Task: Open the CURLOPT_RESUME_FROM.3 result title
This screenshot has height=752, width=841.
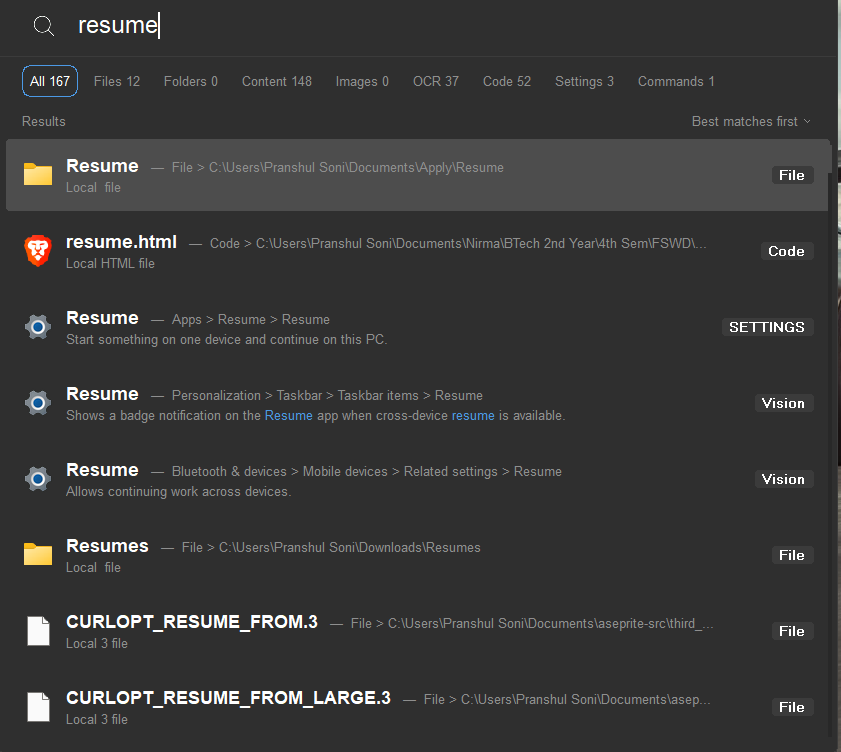Action: click(192, 622)
